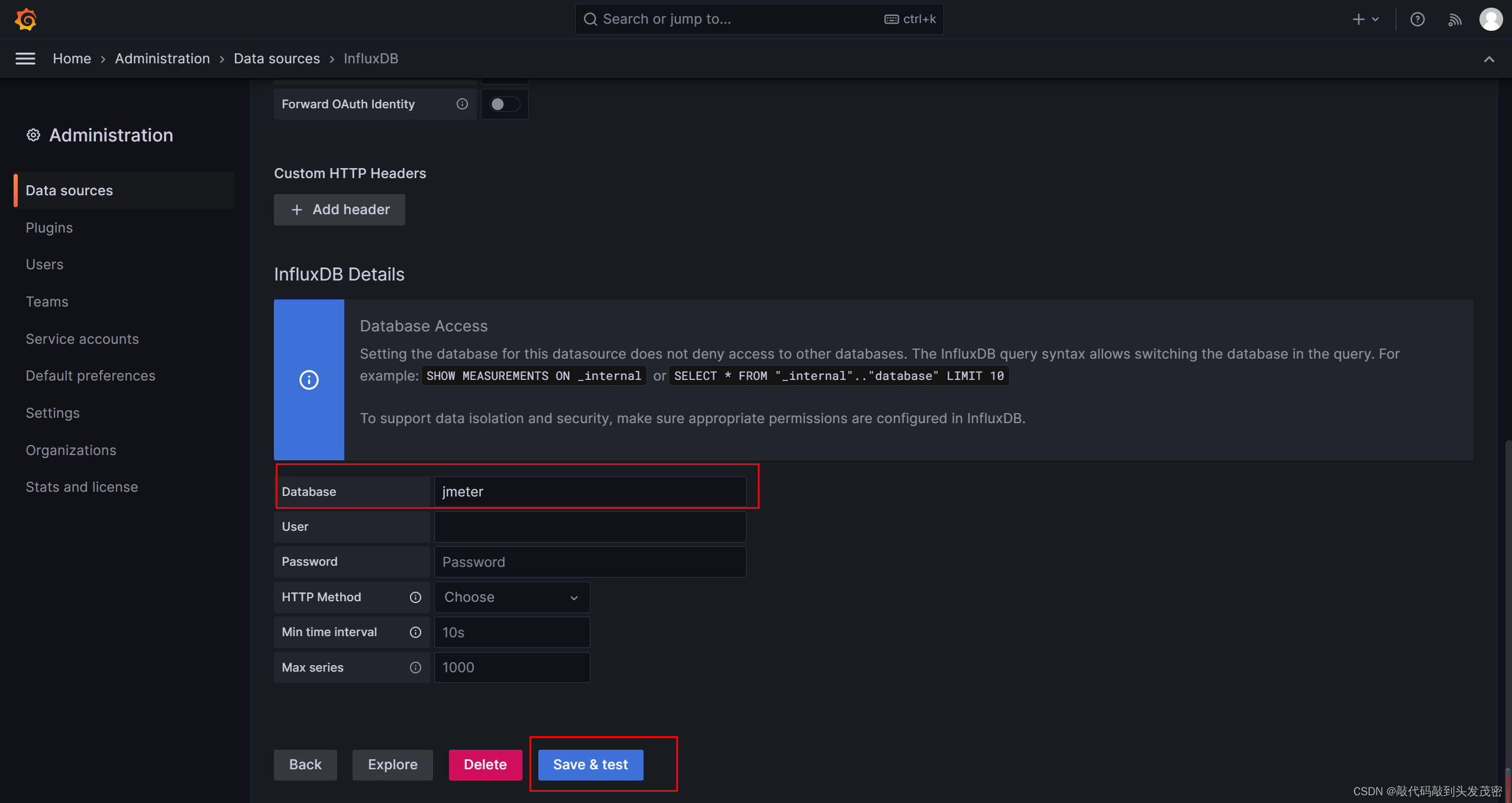
Task: Open the HTTP Method Choose dropdown
Action: pyautogui.click(x=512, y=597)
